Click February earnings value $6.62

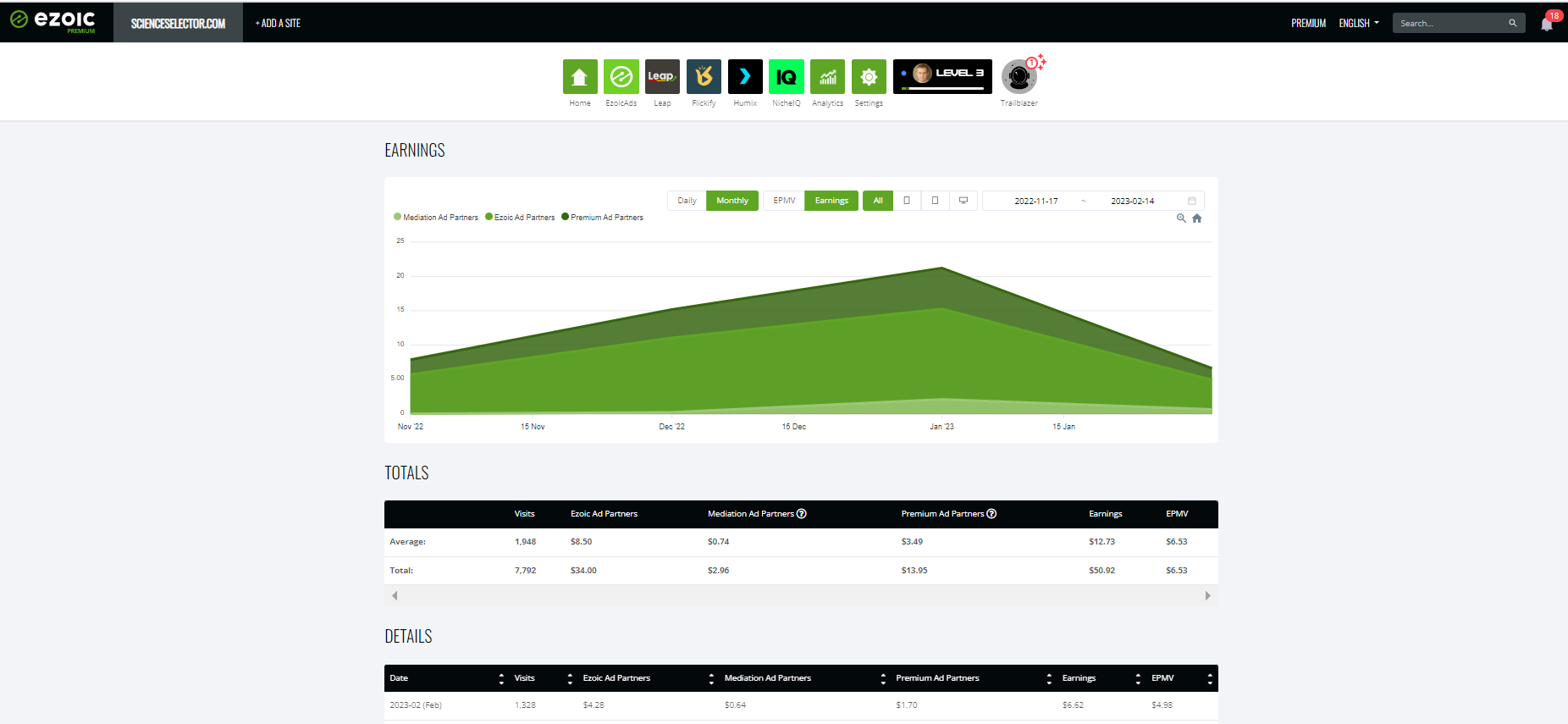[x=1073, y=705]
